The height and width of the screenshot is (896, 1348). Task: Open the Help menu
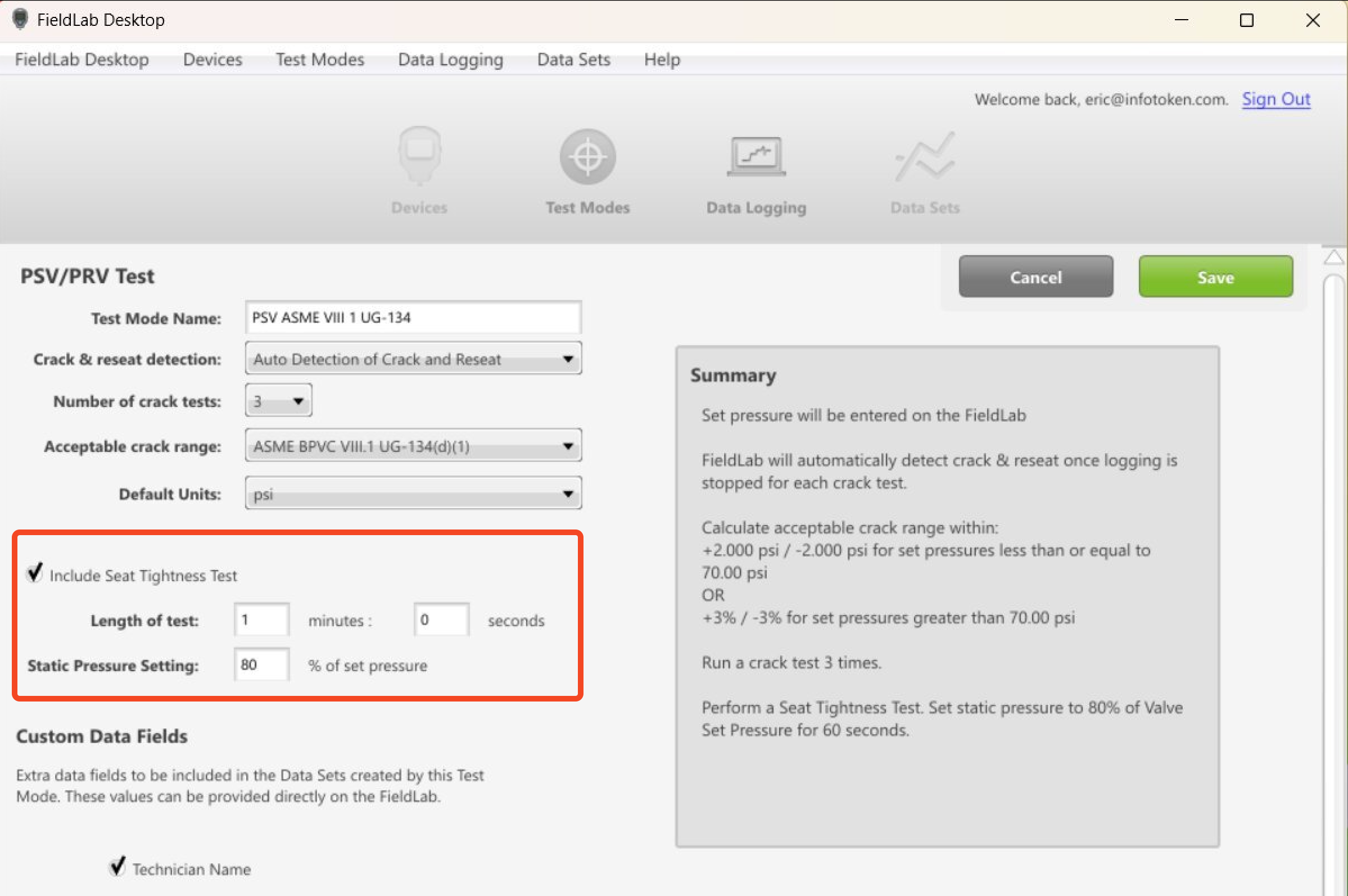point(662,60)
